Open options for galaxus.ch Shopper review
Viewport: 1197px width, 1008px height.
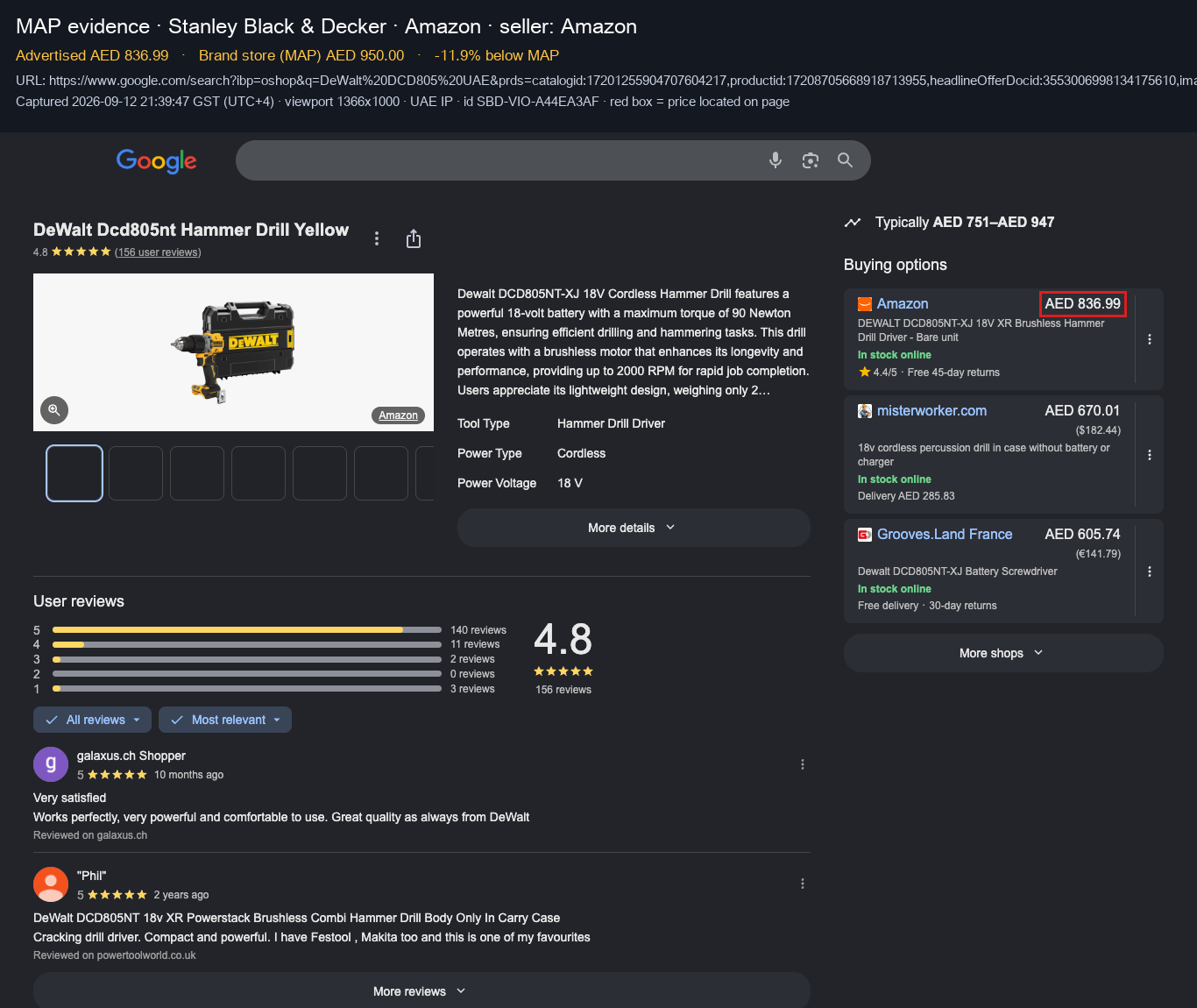803,764
